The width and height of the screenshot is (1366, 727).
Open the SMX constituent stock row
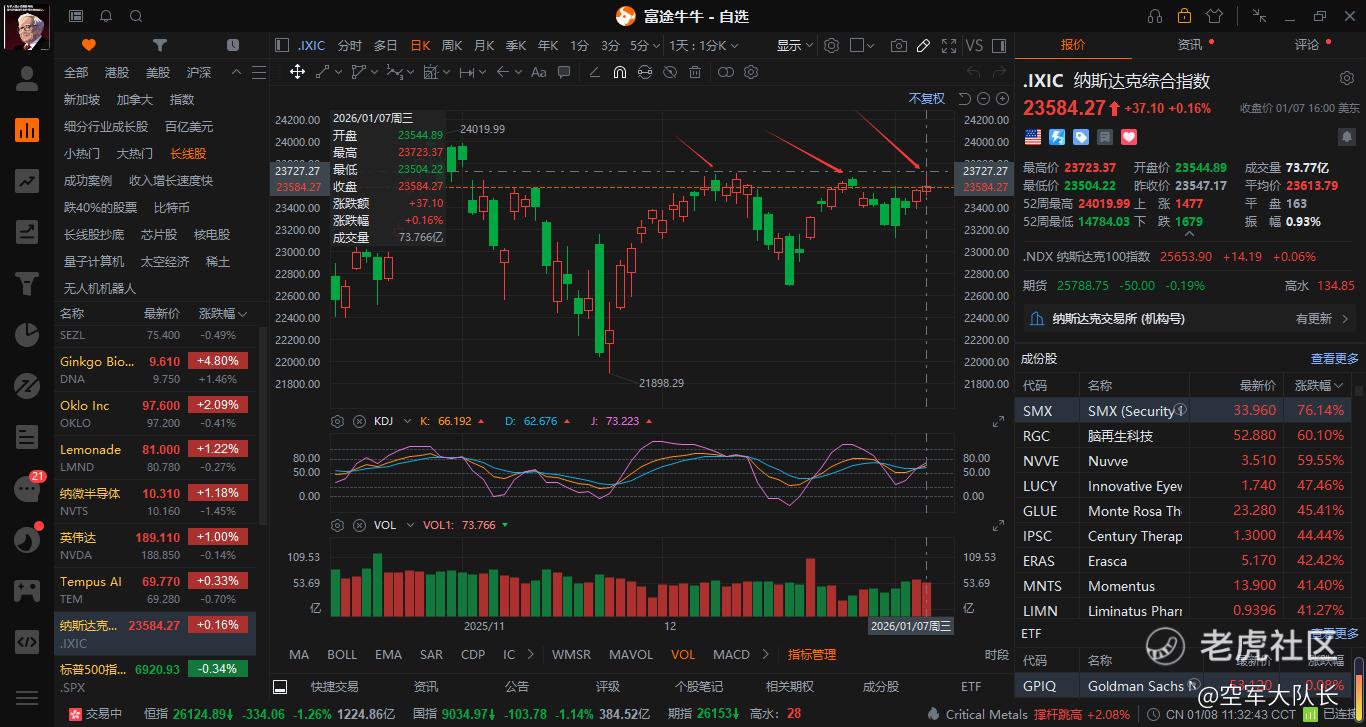point(1184,411)
